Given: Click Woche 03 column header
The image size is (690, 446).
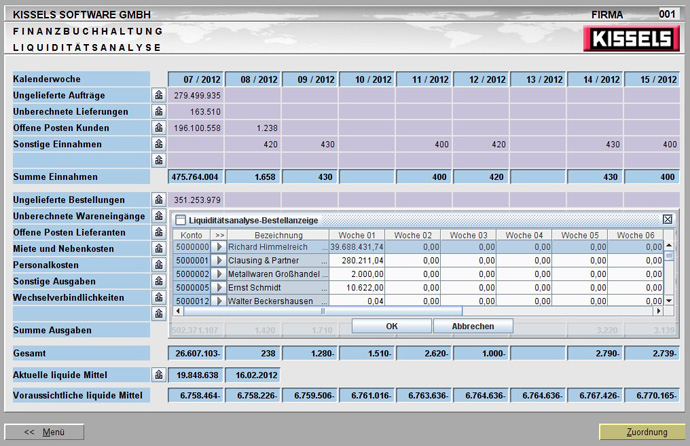Looking at the screenshot, I should pos(468,235).
